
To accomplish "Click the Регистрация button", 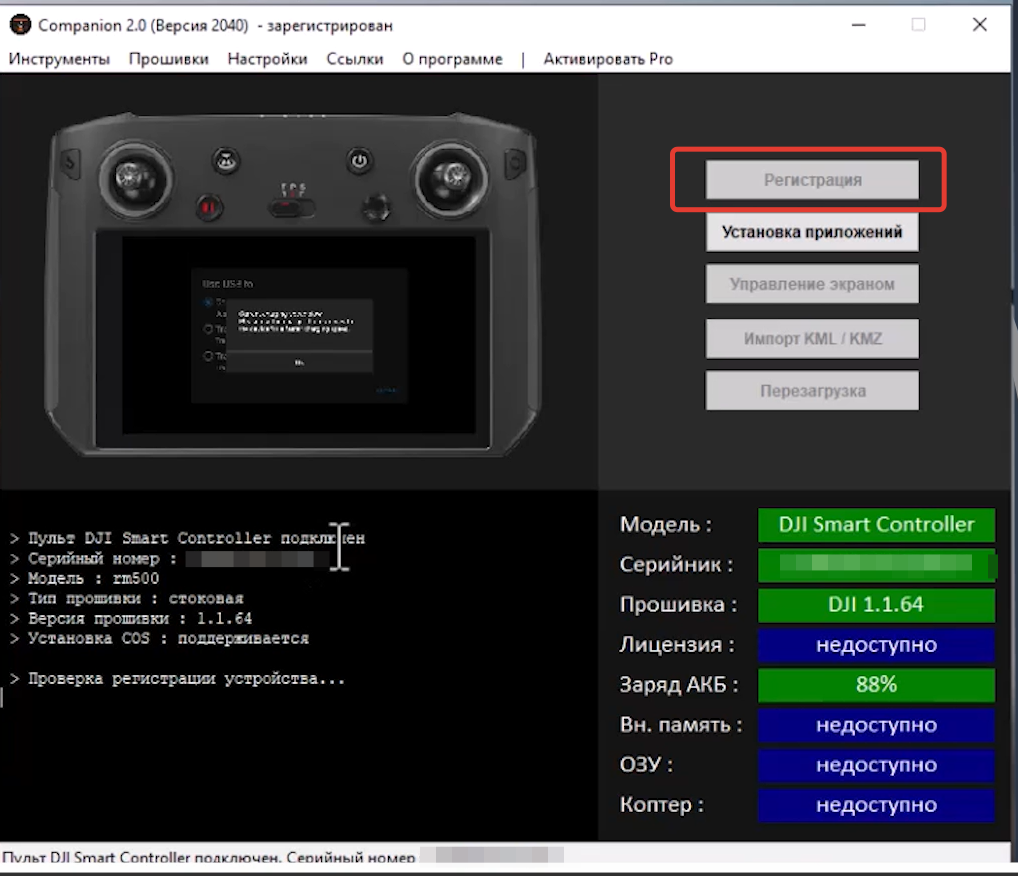I will coord(812,180).
